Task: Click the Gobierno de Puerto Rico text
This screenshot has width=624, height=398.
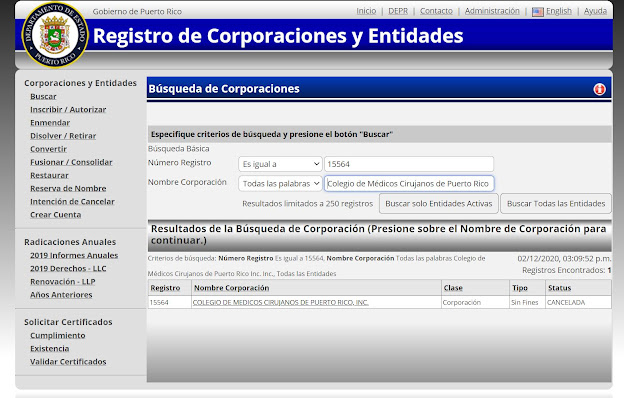Action: pyautogui.click(x=137, y=12)
